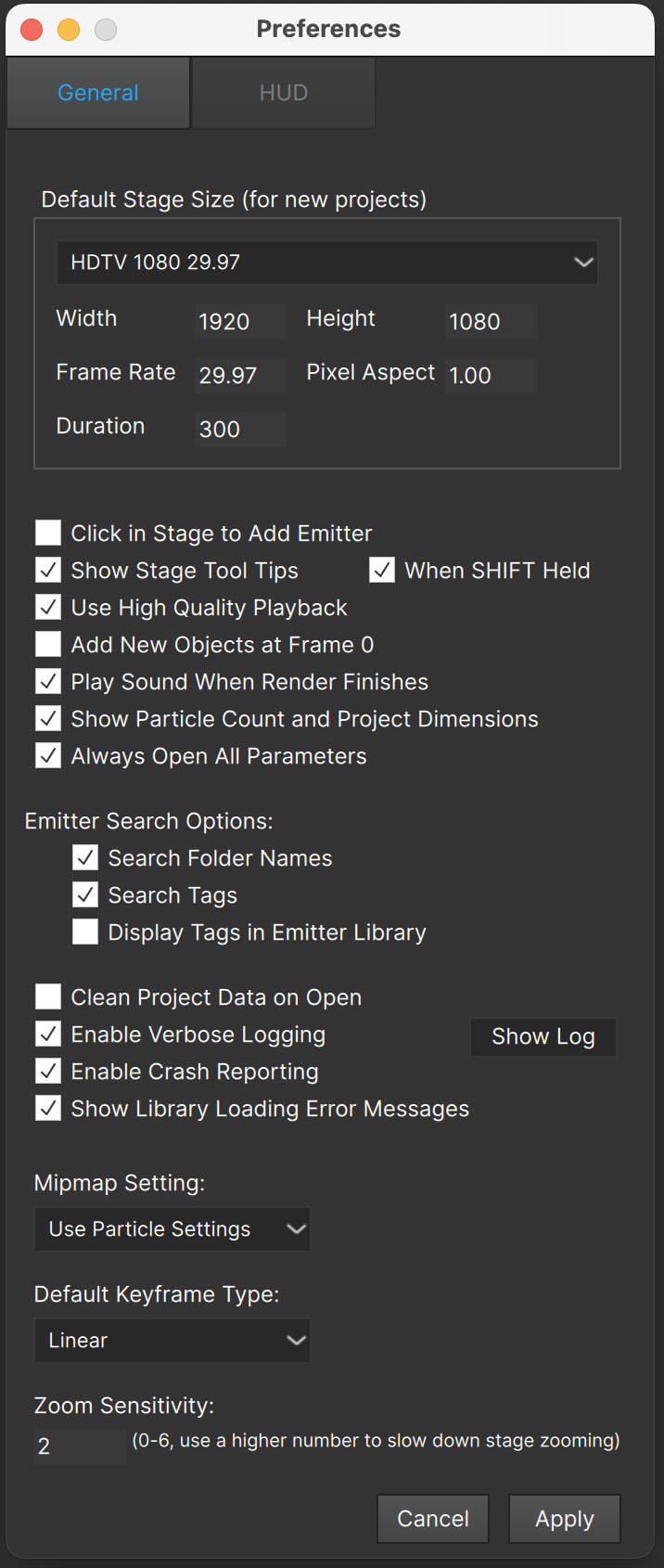Viewport: 664px width, 1568px height.
Task: Open the Default Keyframe Type dropdown
Action: [x=172, y=1341]
